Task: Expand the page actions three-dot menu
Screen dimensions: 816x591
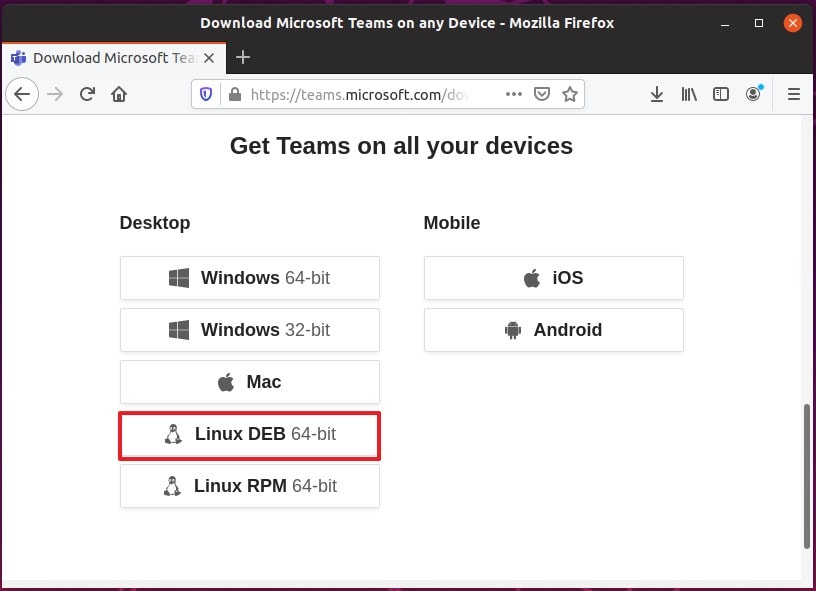Action: pyautogui.click(x=514, y=94)
